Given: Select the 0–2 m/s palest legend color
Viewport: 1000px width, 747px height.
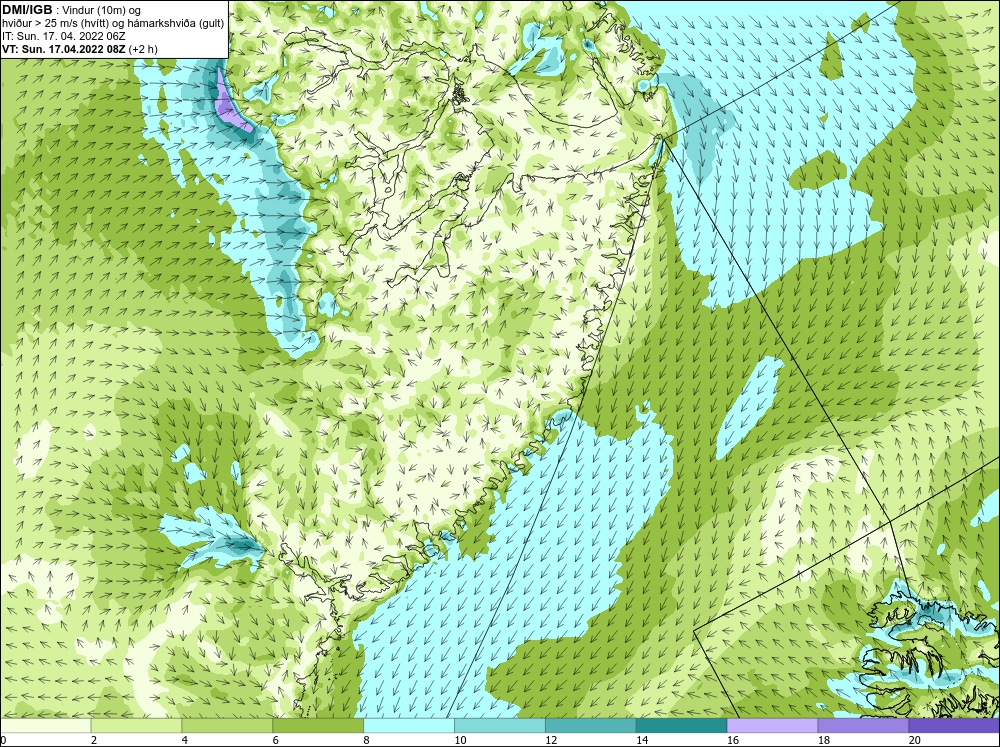Looking at the screenshot, I should (45, 725).
